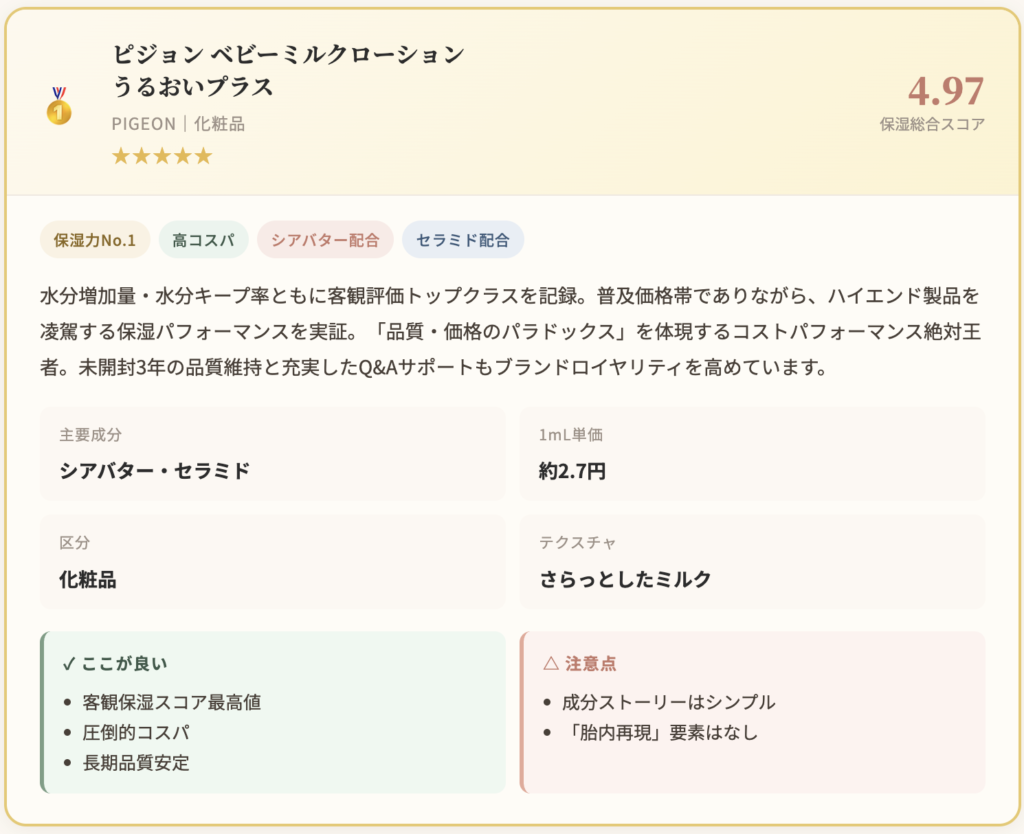
Task: Click the gold medal rank icon
Action: (59, 106)
